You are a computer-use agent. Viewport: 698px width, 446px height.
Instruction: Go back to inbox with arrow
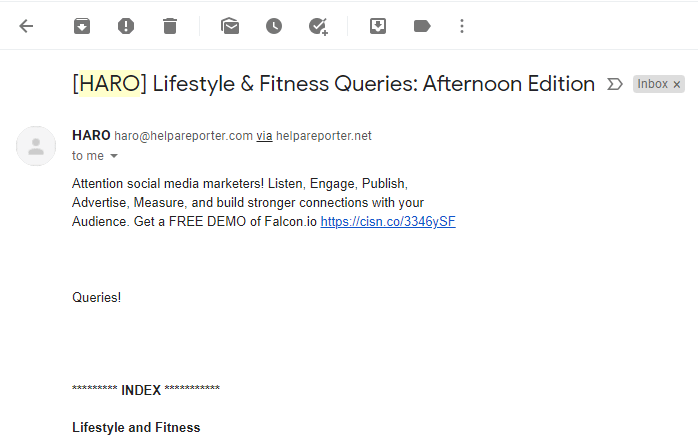pos(26,26)
